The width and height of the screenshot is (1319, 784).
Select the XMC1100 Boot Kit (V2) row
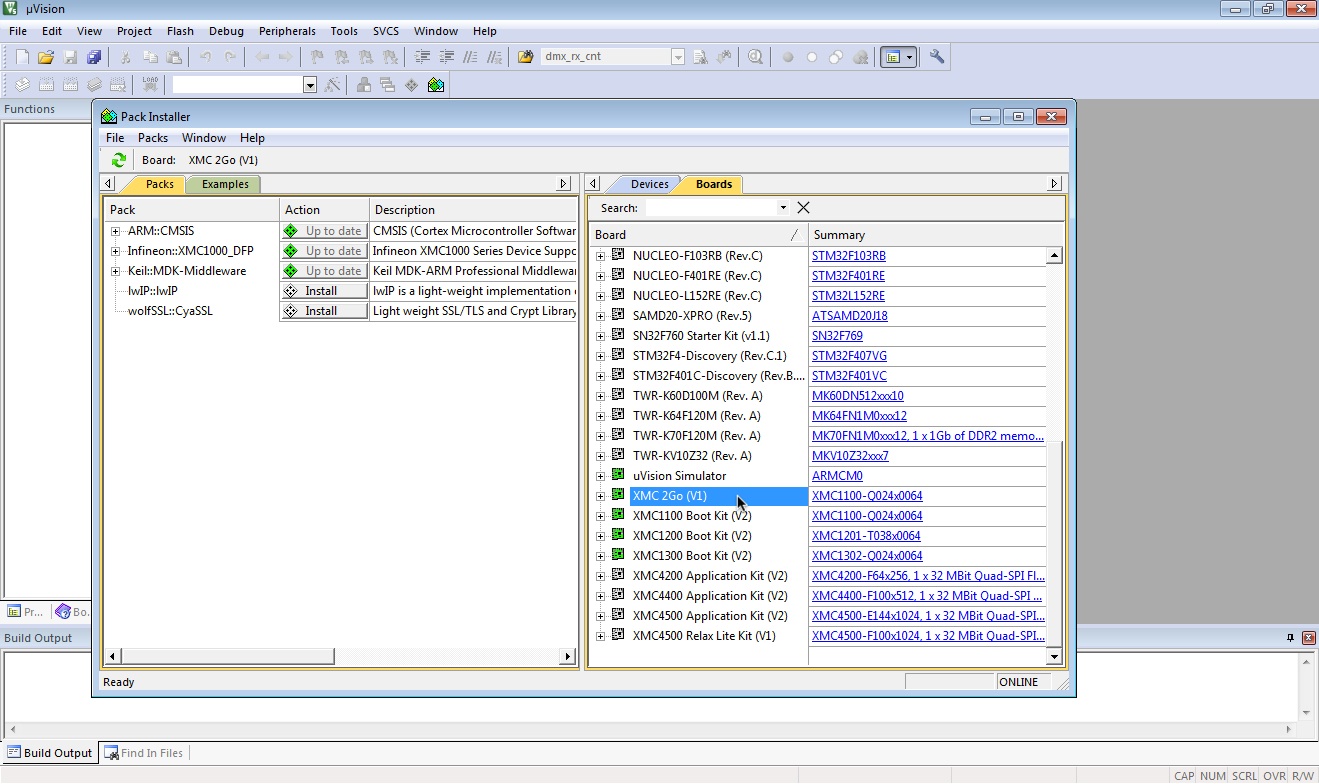692,516
